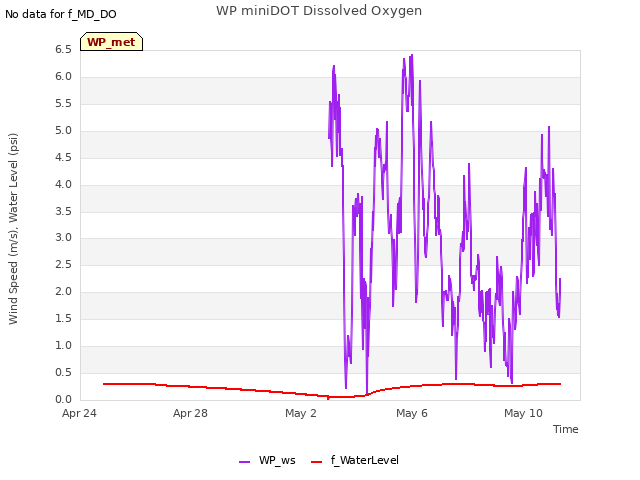This screenshot has width=640, height=480.
Task: Select f_WaterLevel legend entry
Action: pyautogui.click(x=355, y=460)
